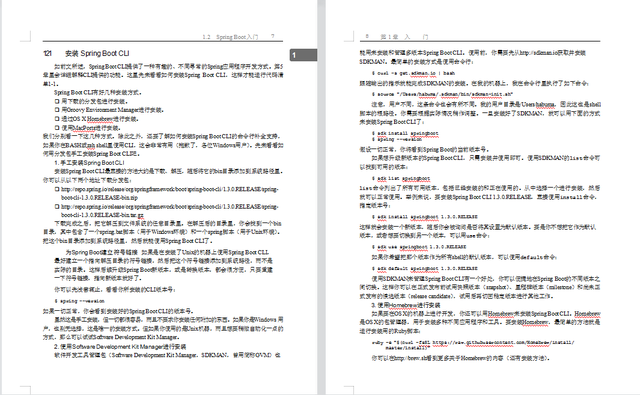Click the gray page number tab labeled 1
Viewport: 640px width, 395px height.
click(303, 55)
